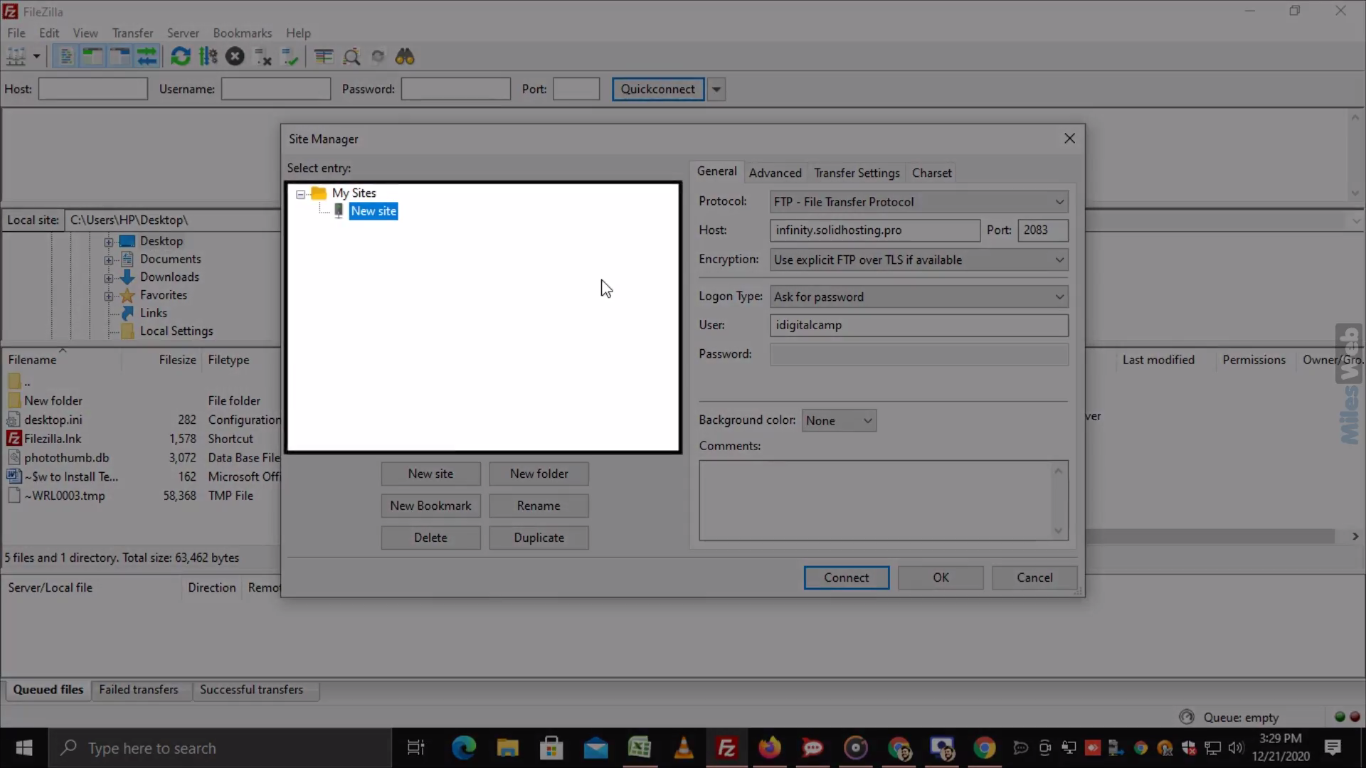Click the Synchronized browsing icon
Viewport: 1366px width, 768px height.
click(378, 57)
